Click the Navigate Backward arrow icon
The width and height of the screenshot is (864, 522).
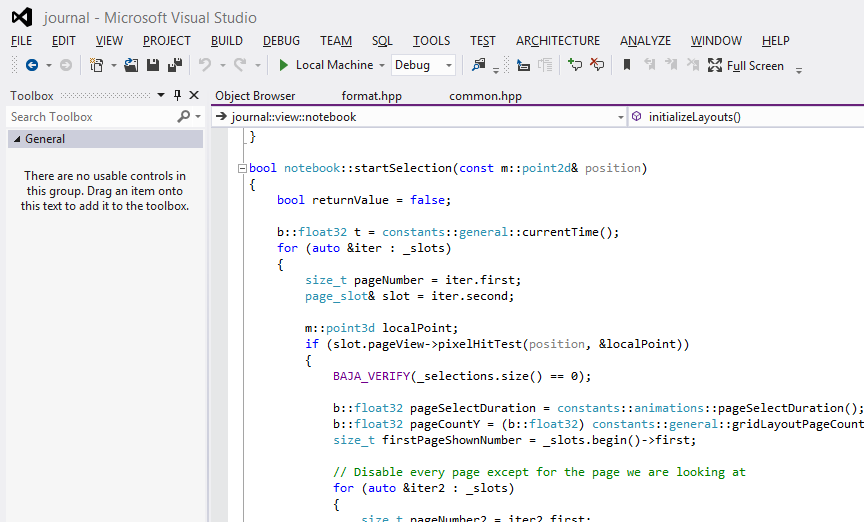point(32,65)
